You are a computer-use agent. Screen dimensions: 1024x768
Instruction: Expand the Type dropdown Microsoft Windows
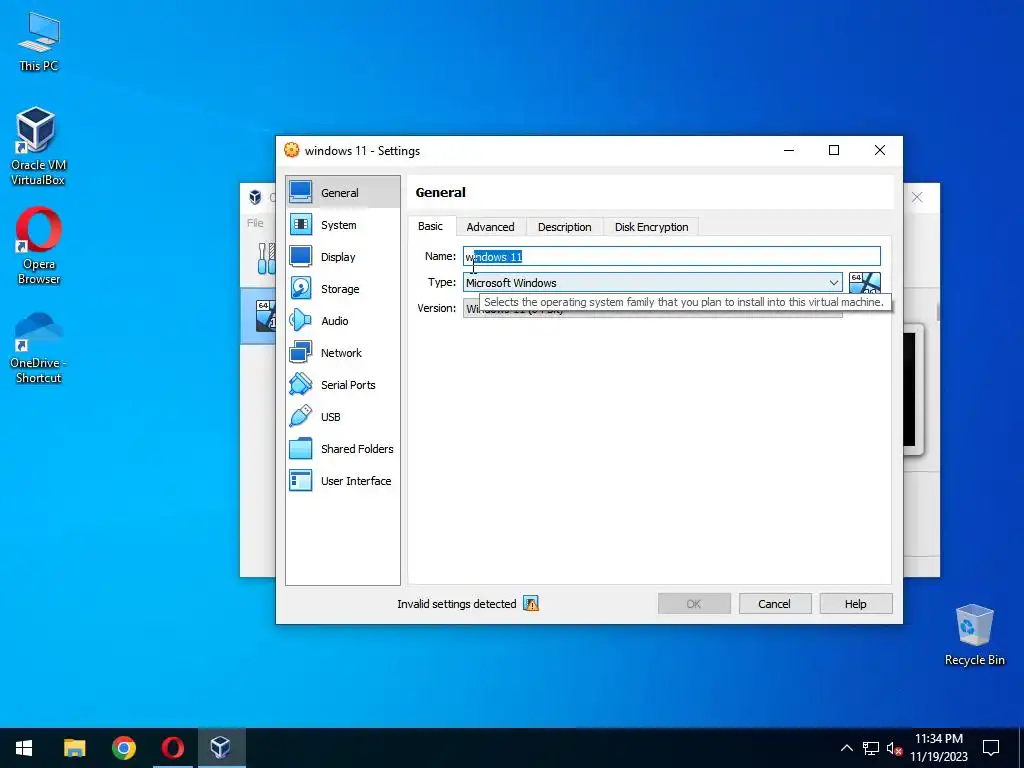[652, 283]
